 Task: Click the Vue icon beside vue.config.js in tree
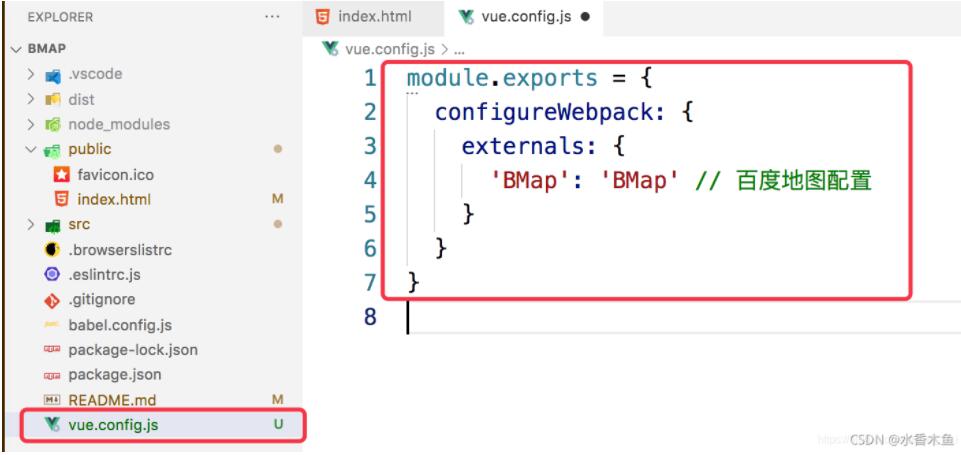(53, 424)
